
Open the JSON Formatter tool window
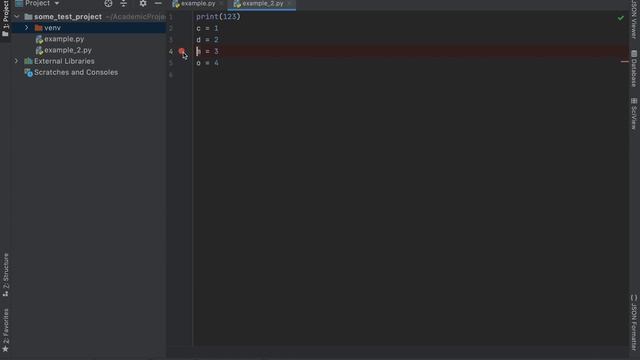(x=634, y=322)
